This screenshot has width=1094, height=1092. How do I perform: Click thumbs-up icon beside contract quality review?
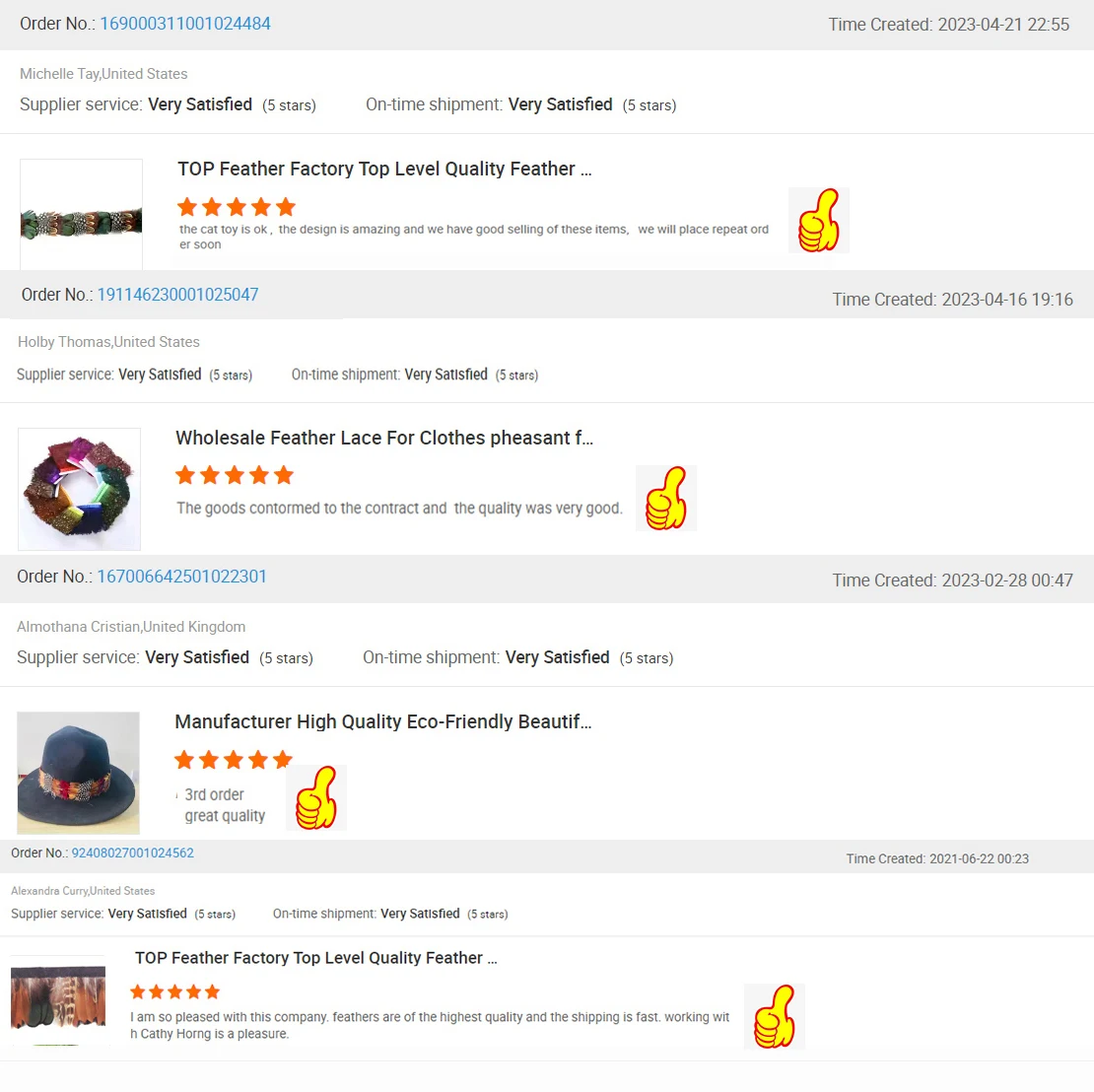[666, 499]
